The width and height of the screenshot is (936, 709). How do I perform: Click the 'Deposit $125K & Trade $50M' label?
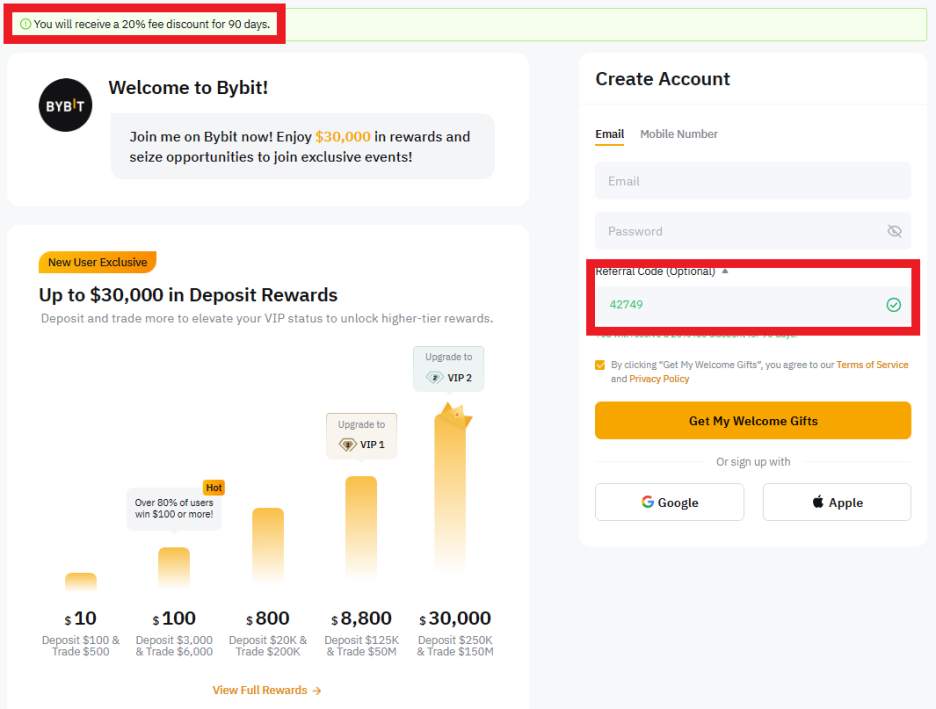[x=361, y=646]
